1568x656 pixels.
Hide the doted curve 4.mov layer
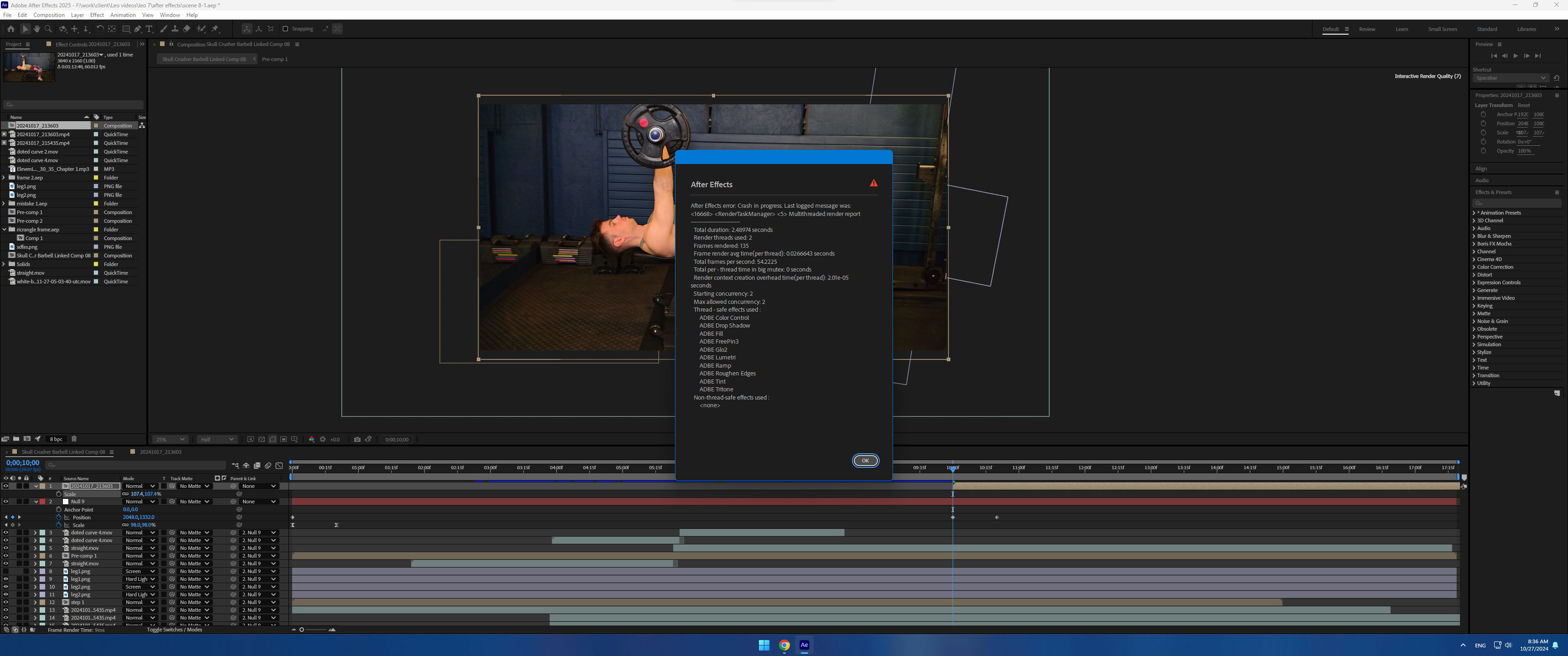coord(5,533)
